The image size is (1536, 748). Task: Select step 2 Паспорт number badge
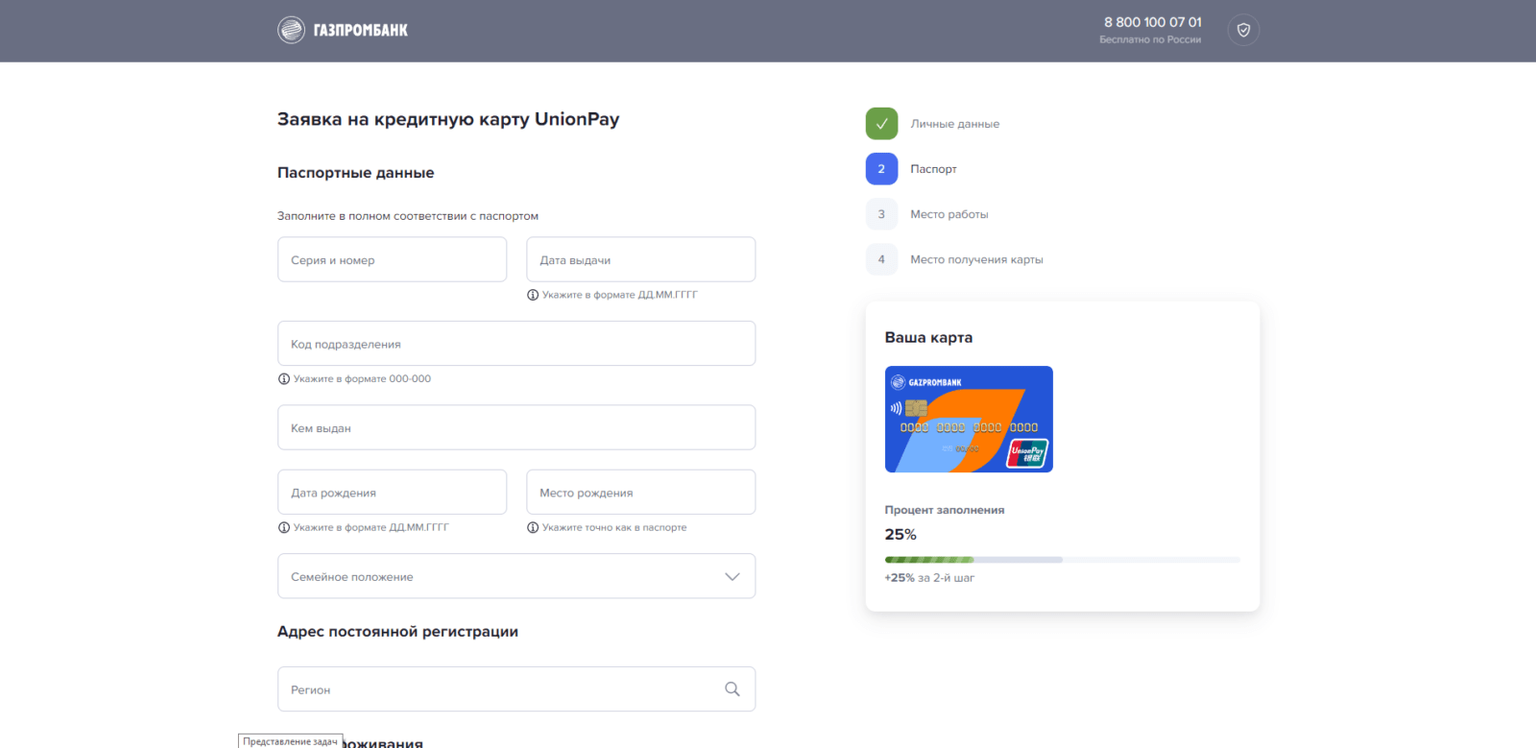pyautogui.click(x=881, y=169)
